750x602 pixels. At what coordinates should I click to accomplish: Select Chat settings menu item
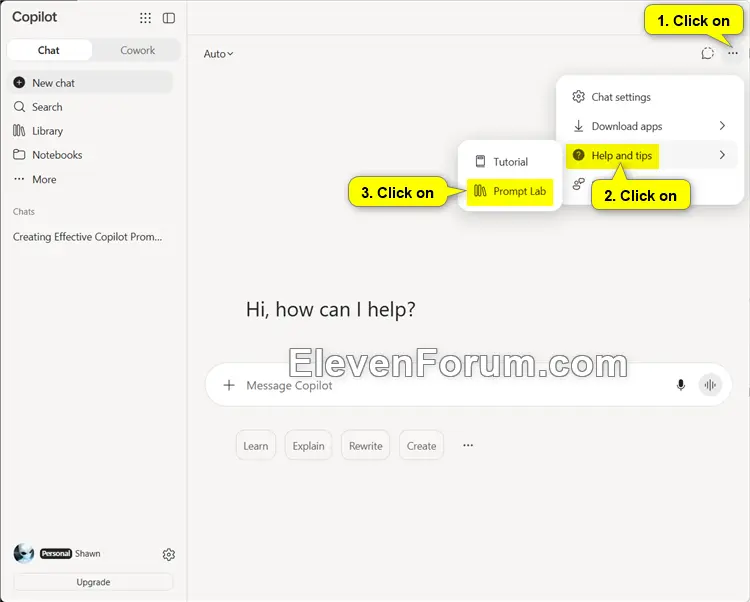pyautogui.click(x=651, y=97)
